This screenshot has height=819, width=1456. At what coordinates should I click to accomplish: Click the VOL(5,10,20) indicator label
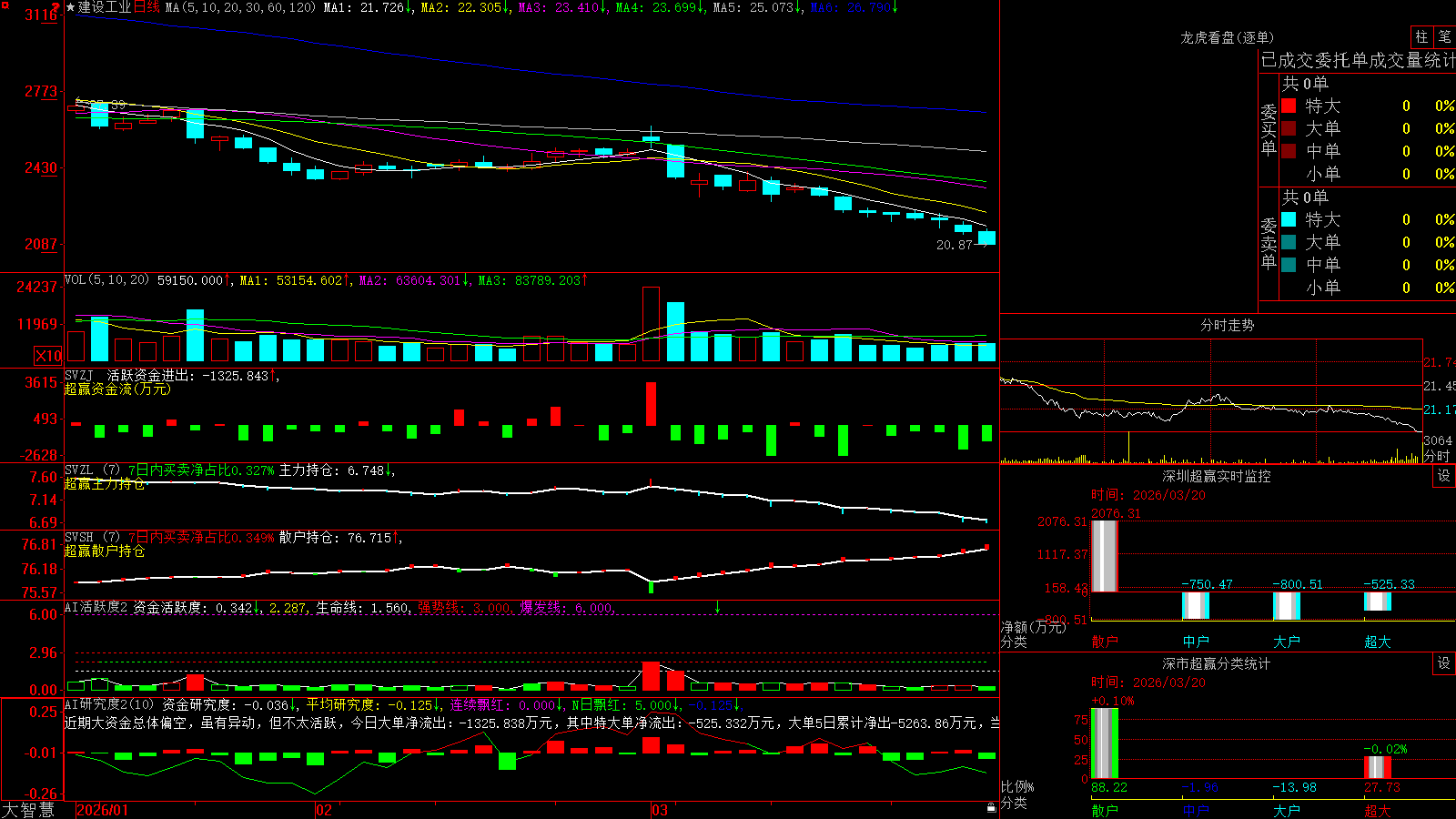coord(106,280)
